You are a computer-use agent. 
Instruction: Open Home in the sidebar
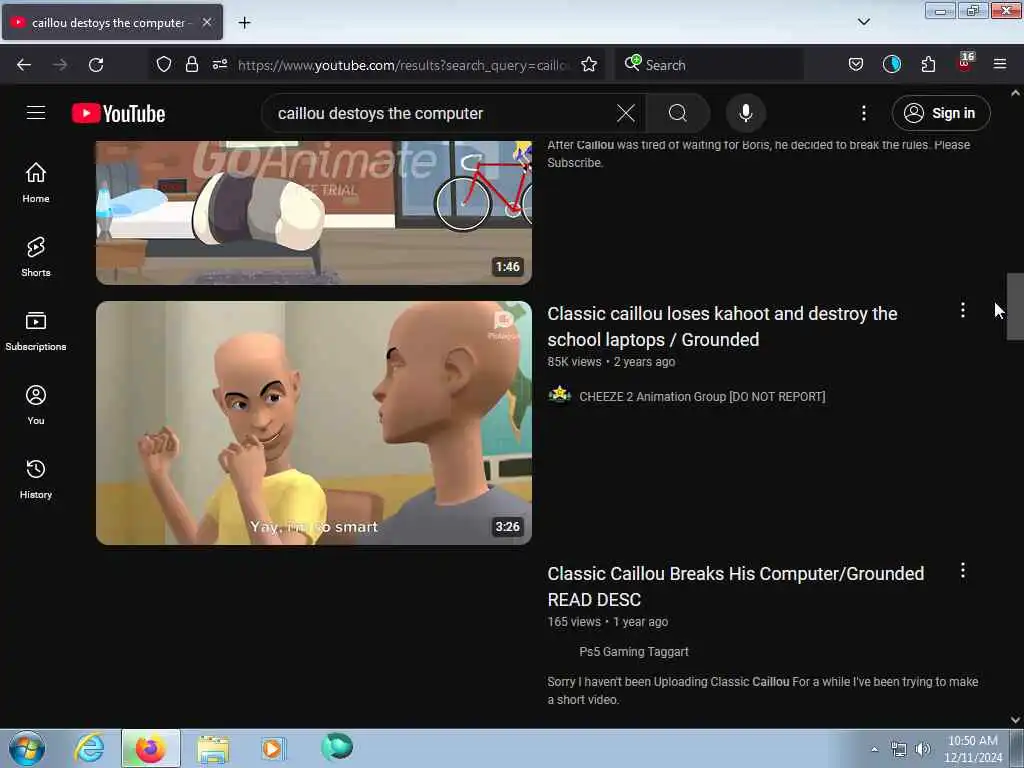(x=36, y=183)
